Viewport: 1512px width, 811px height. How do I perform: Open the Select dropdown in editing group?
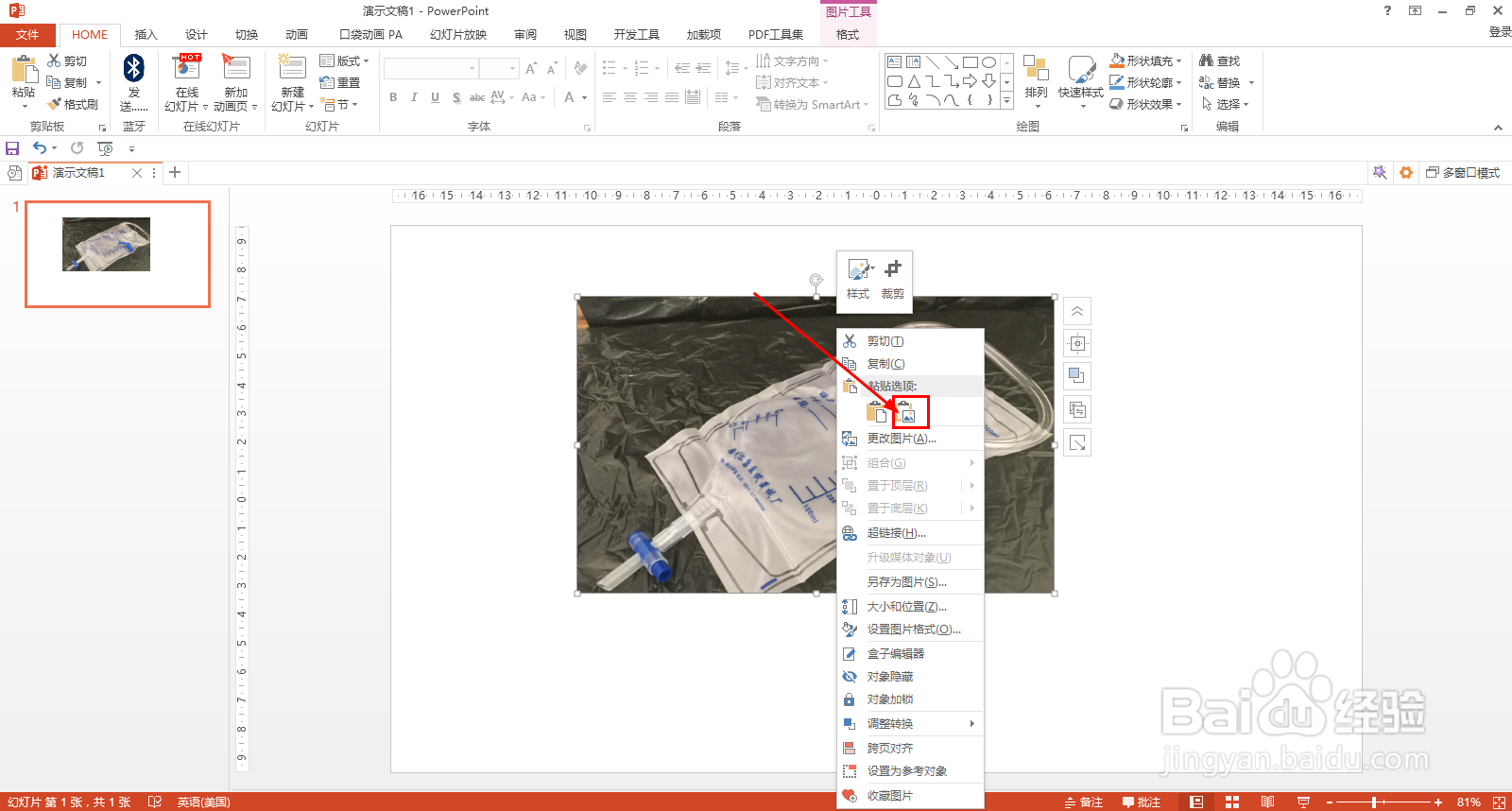(1226, 104)
